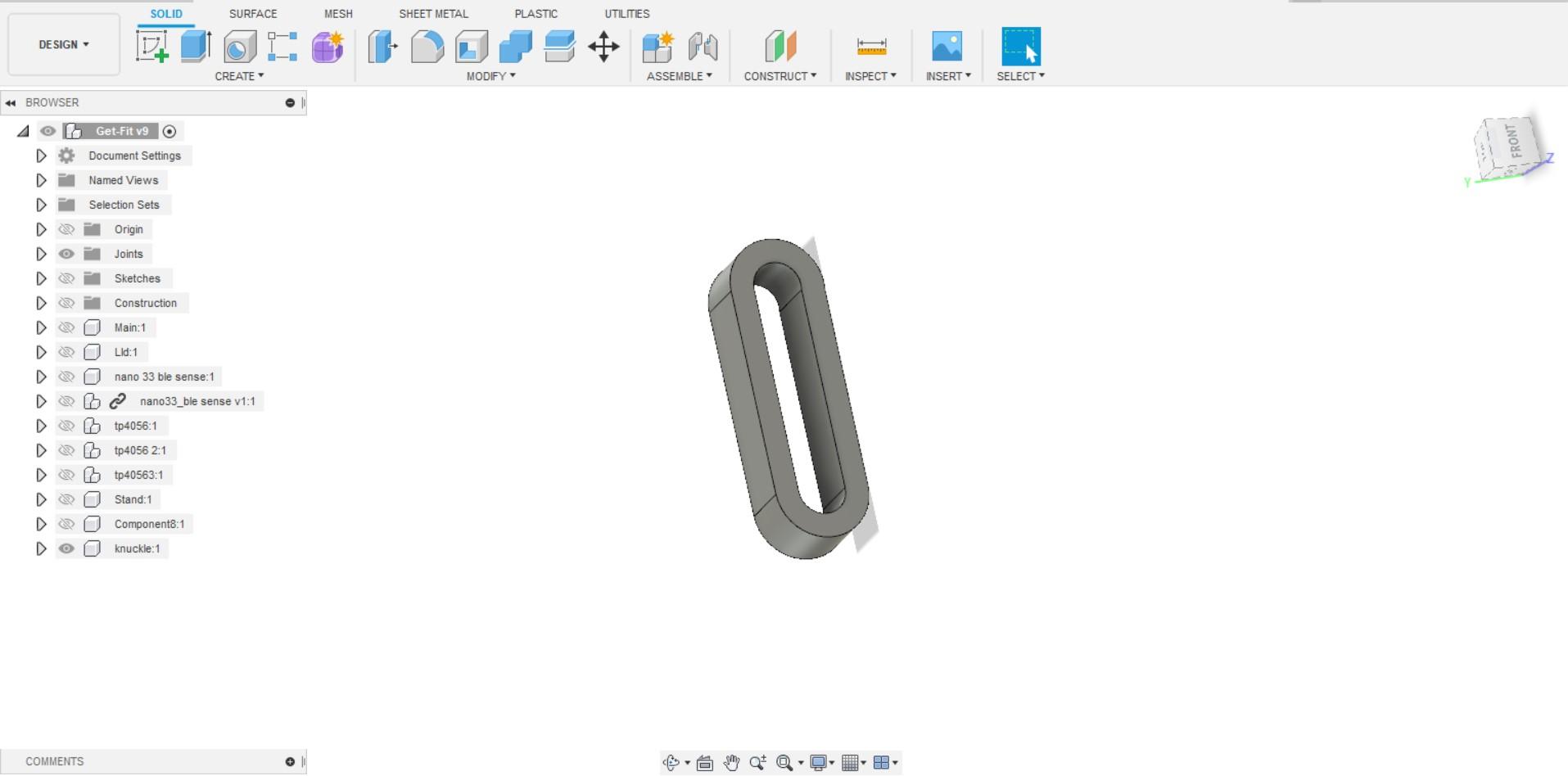Collapse the Get-Fit v9 root node
This screenshot has height=776, width=1568.
pyautogui.click(x=23, y=131)
